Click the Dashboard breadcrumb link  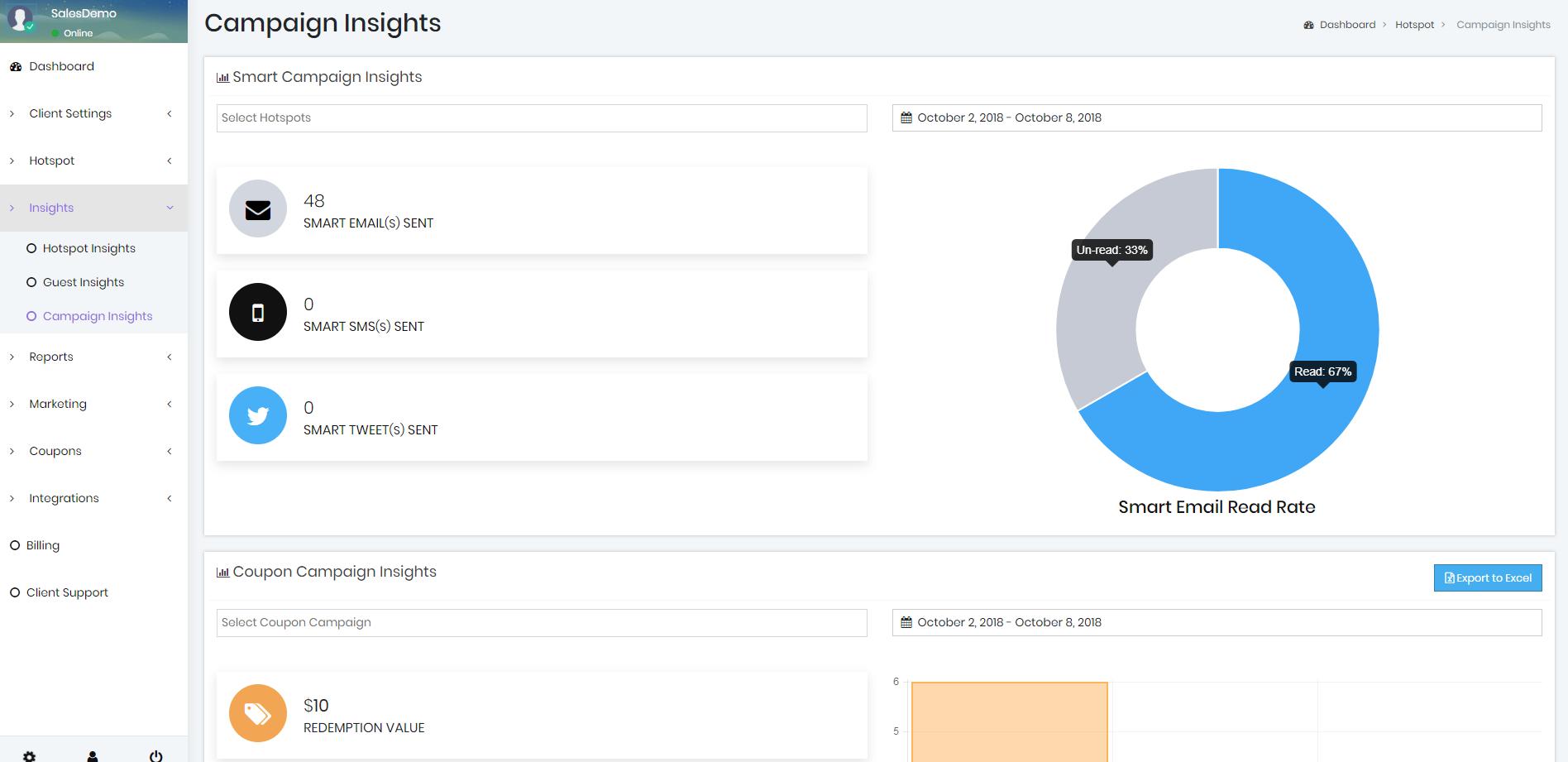1346,25
